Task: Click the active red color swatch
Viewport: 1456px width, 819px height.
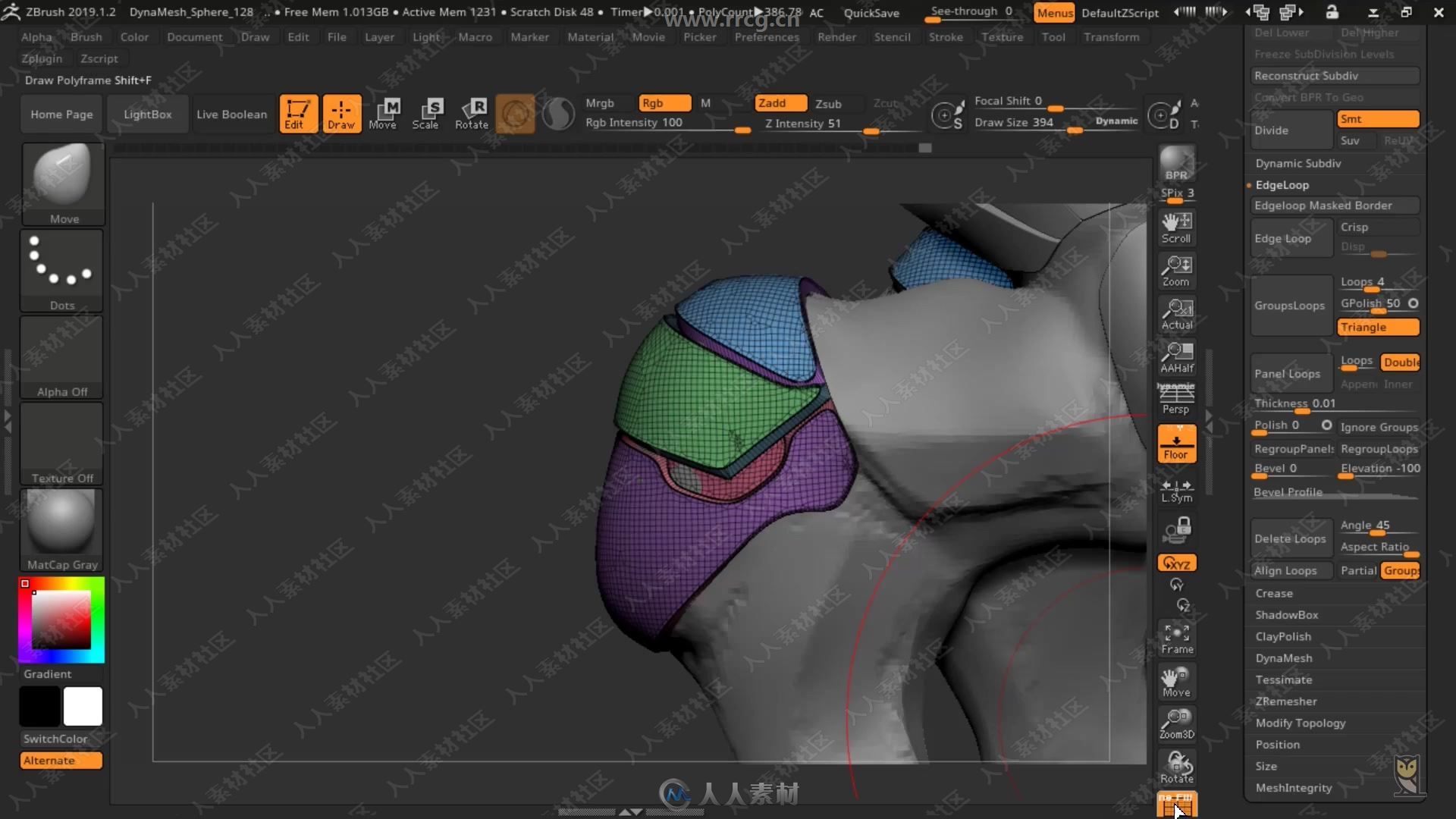Action: (25, 583)
